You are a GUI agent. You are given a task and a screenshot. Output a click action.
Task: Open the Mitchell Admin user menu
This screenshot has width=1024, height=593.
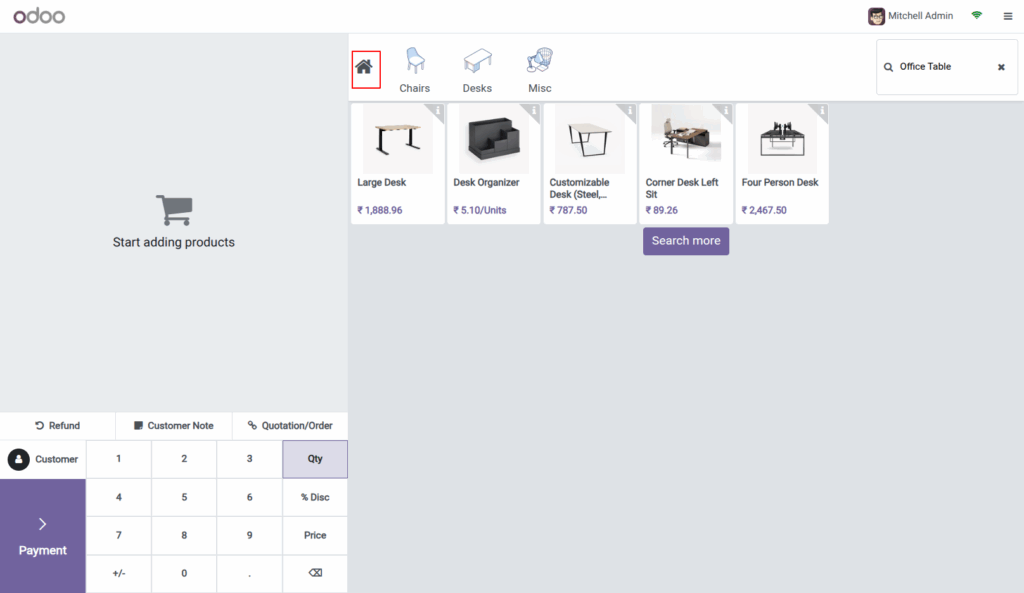click(910, 16)
